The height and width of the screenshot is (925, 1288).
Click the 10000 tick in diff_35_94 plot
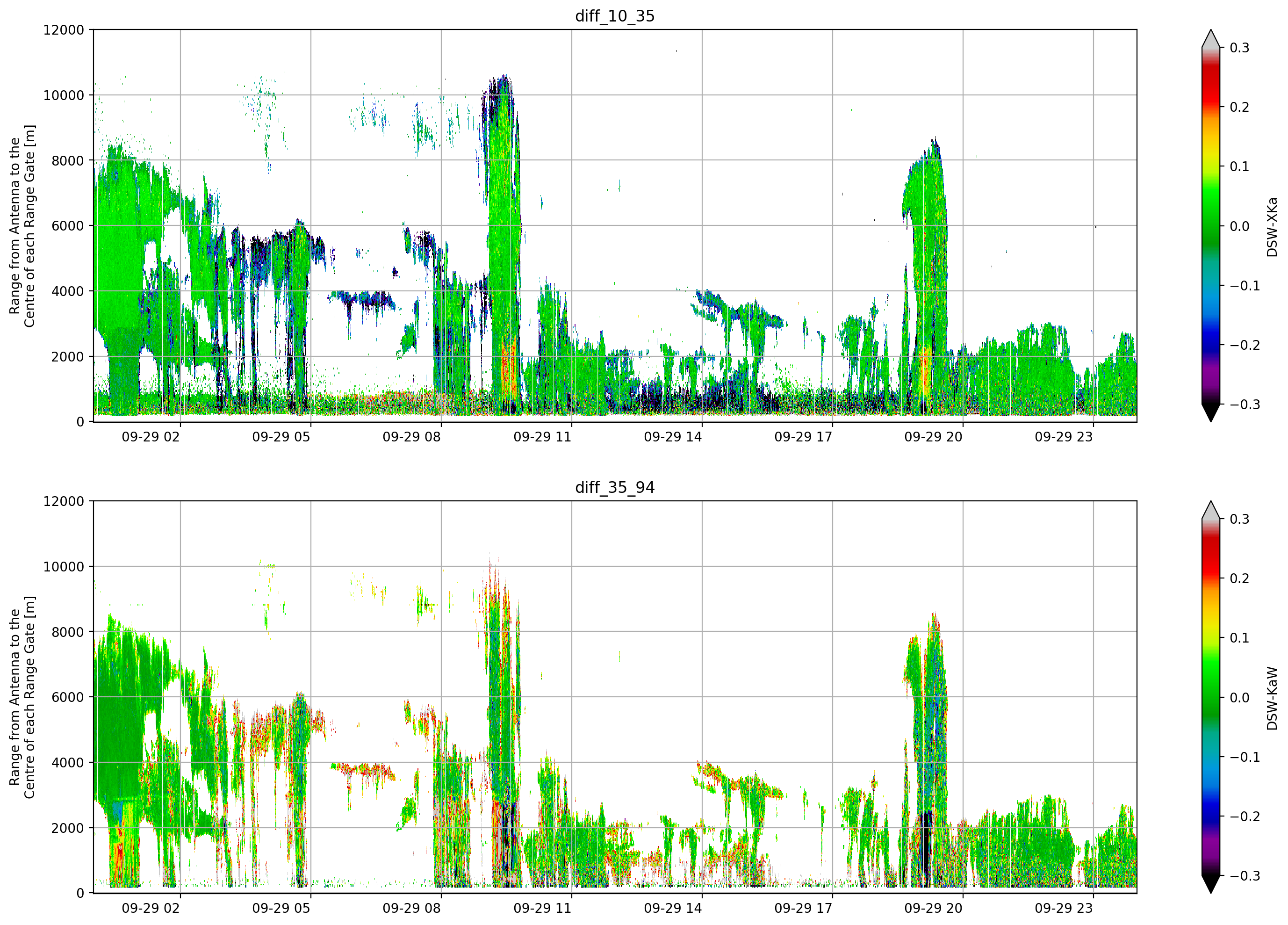coord(64,567)
